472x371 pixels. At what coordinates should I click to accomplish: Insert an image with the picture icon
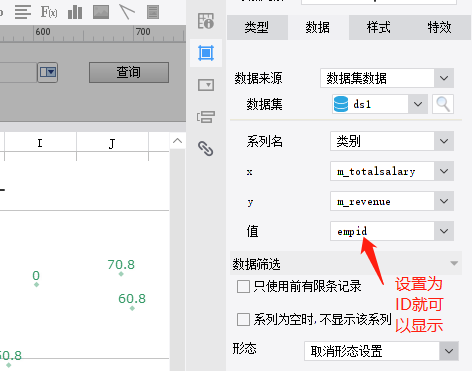(101, 12)
